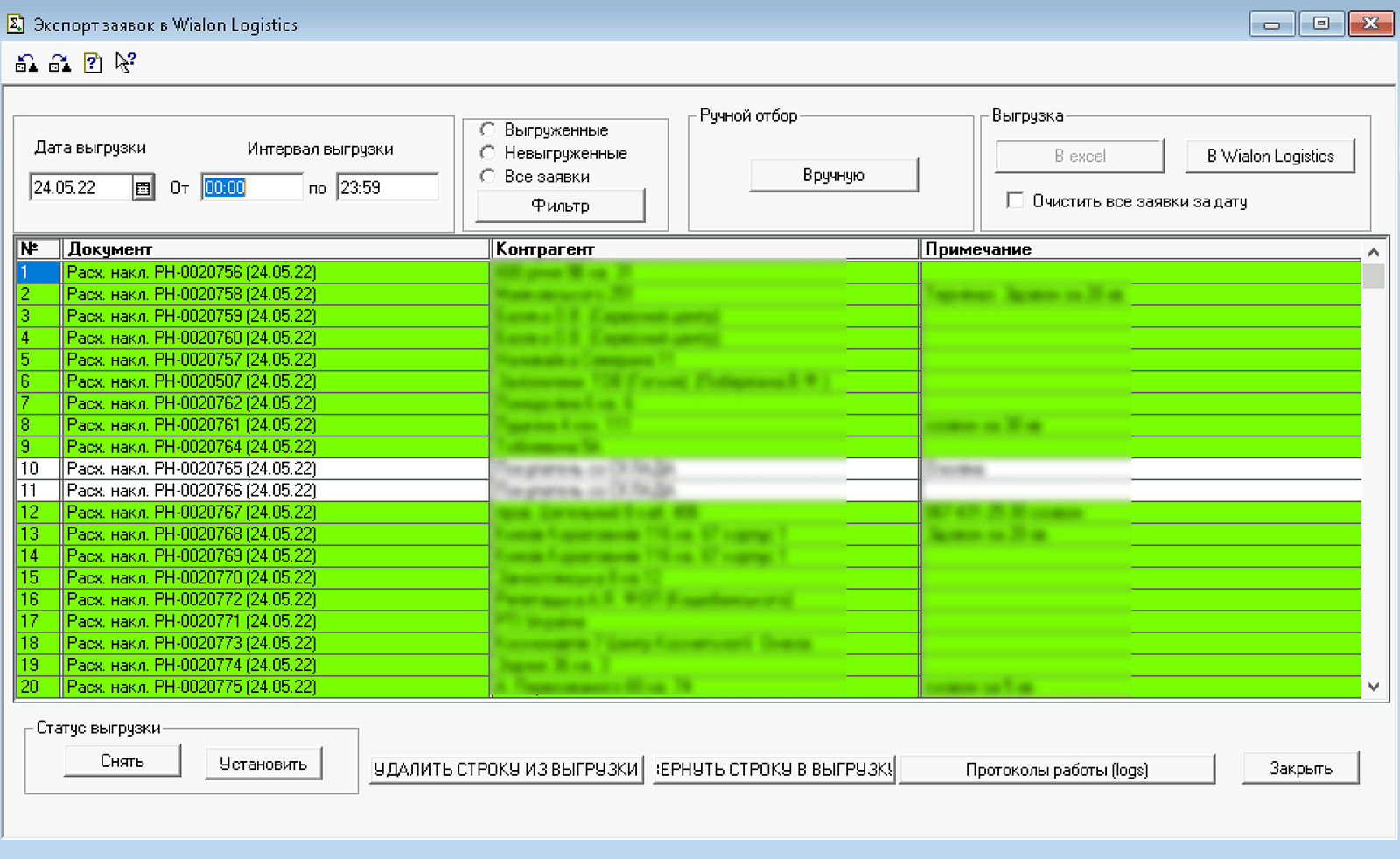Screen dimensions: 1400x859
Task: Click the Вручную manual selection button
Action: 834,175
